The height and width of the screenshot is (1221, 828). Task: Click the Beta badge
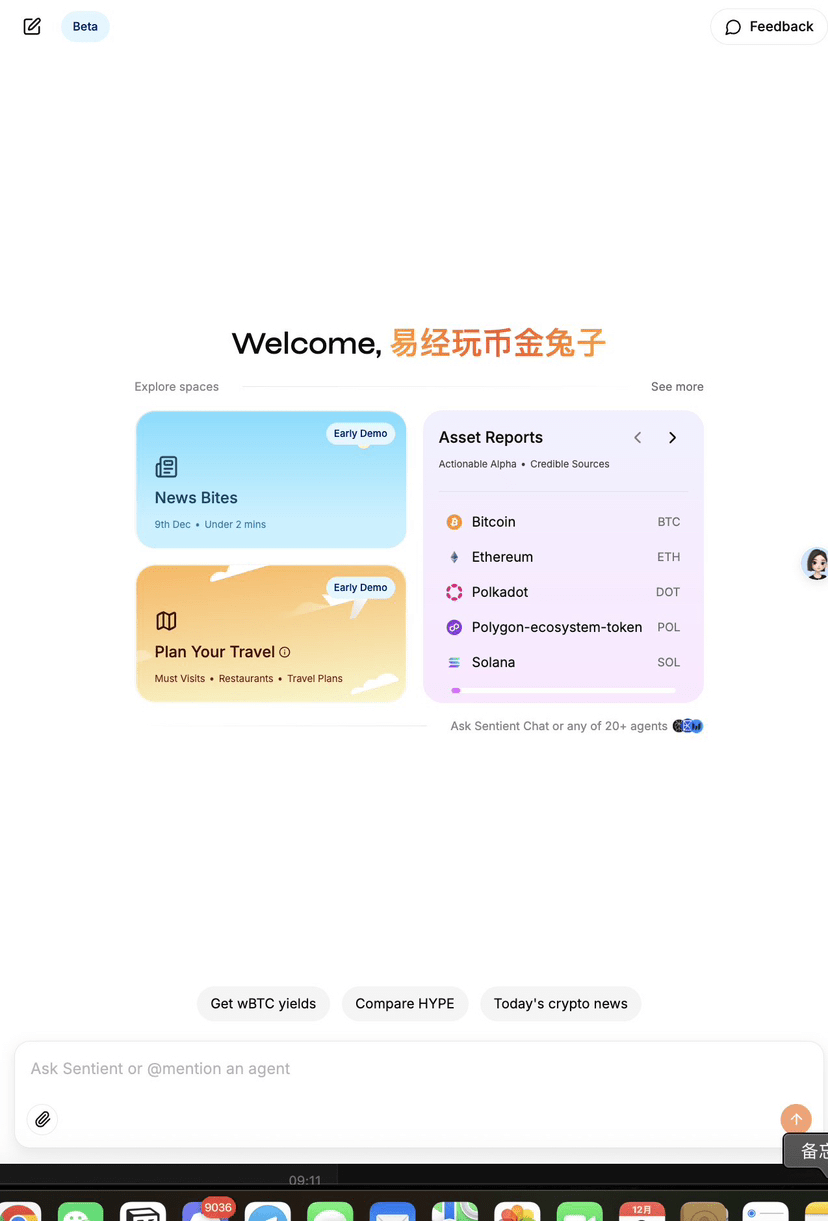coord(85,27)
